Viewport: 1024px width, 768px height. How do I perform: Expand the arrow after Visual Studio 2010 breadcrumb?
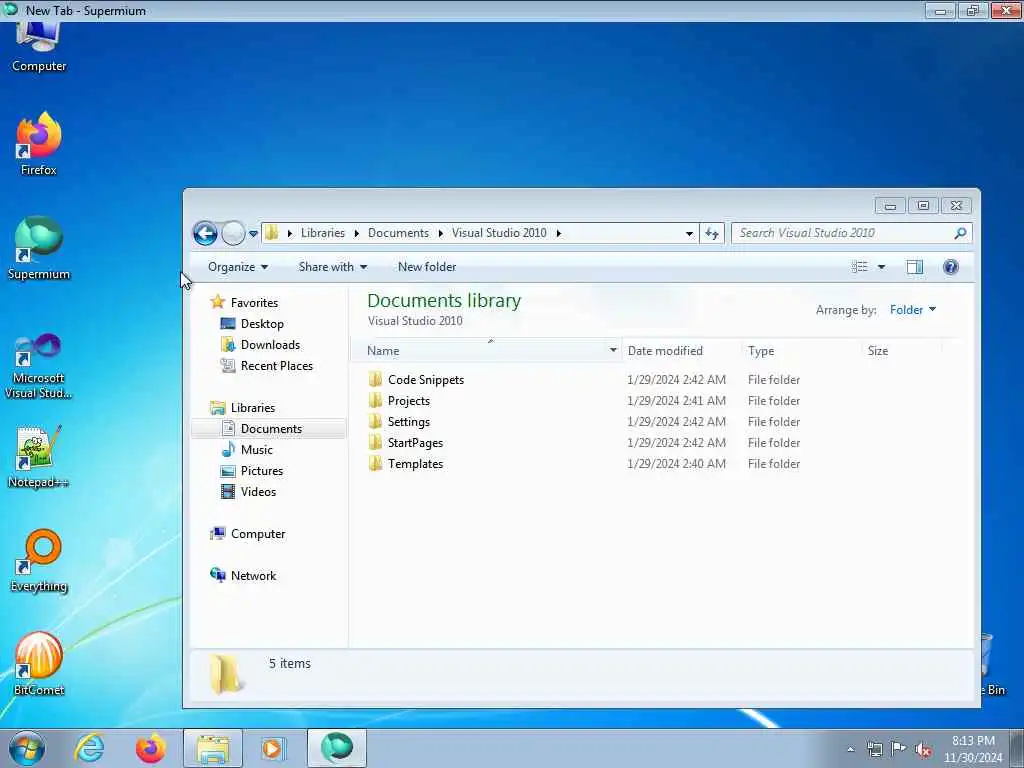pyautogui.click(x=558, y=233)
